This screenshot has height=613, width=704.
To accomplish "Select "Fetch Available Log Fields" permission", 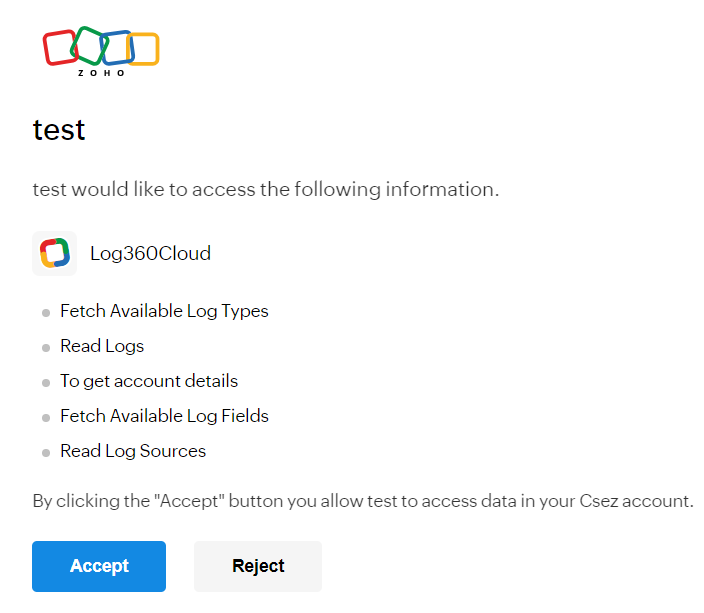I will pos(164,416).
